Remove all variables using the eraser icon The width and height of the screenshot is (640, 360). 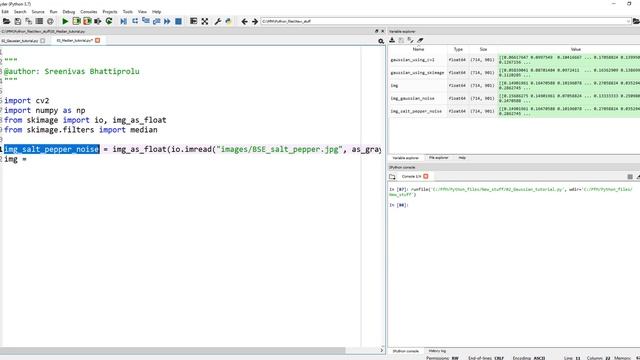[420, 40]
